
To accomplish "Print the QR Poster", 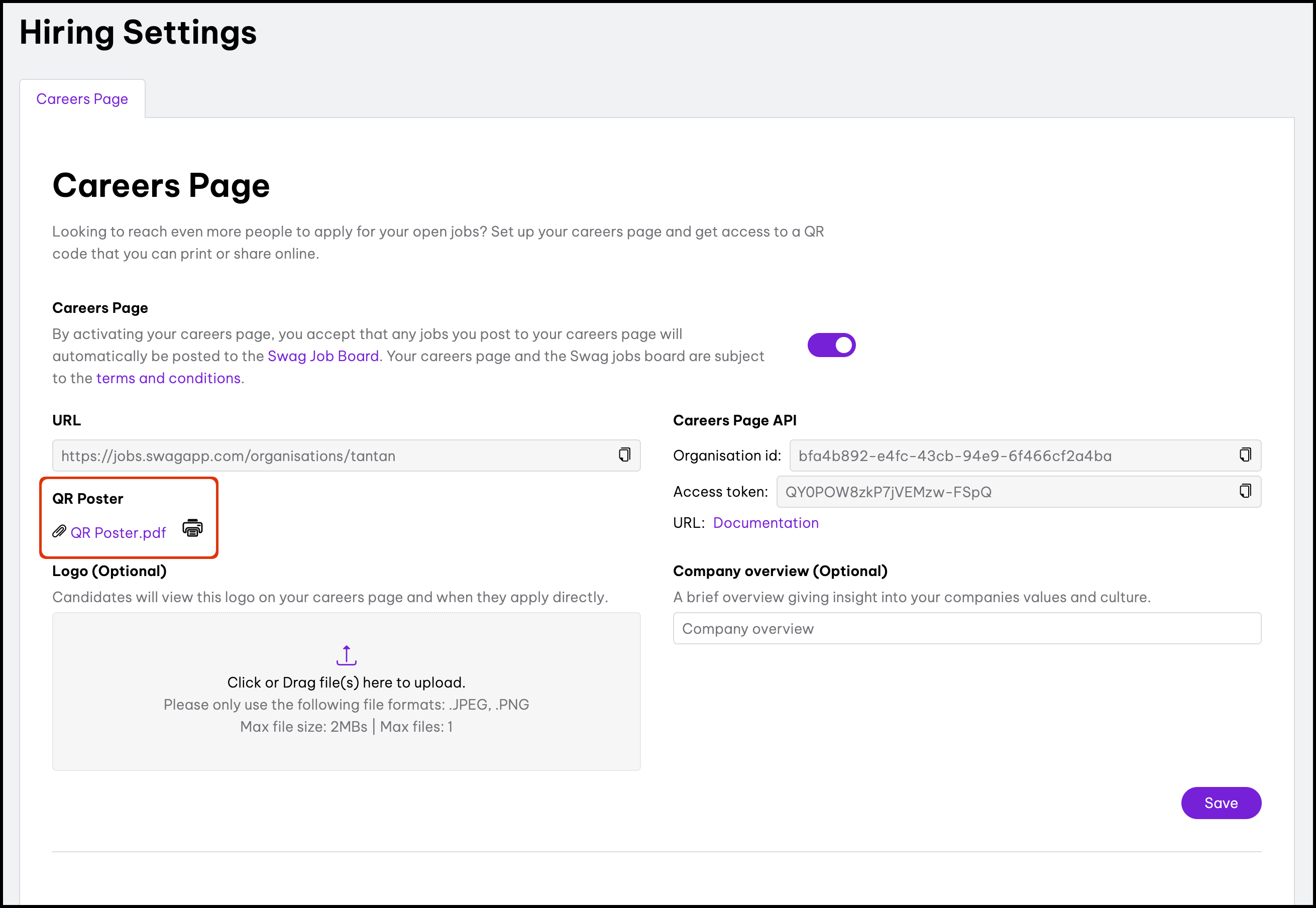I will [x=192, y=528].
